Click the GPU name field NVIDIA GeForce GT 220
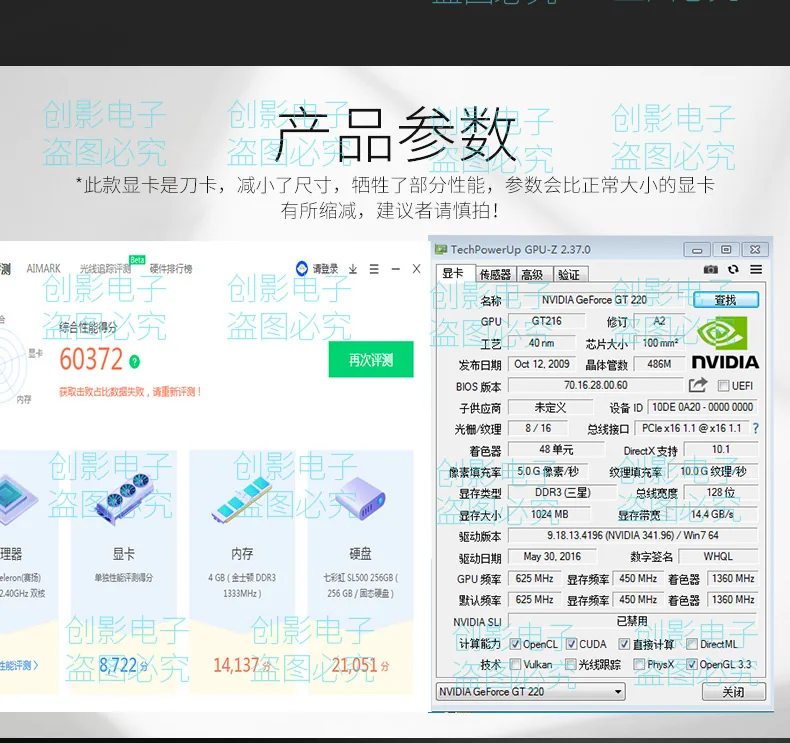Viewport: 790px width, 743px height. point(595,300)
